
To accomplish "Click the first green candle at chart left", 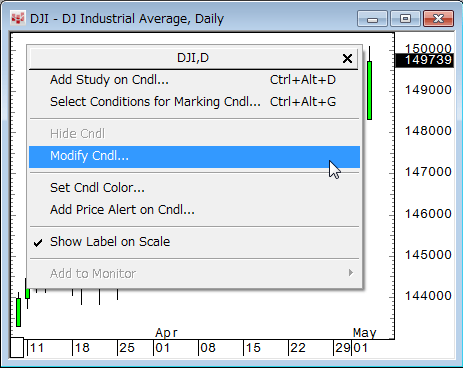I will pyautogui.click(x=19, y=312).
